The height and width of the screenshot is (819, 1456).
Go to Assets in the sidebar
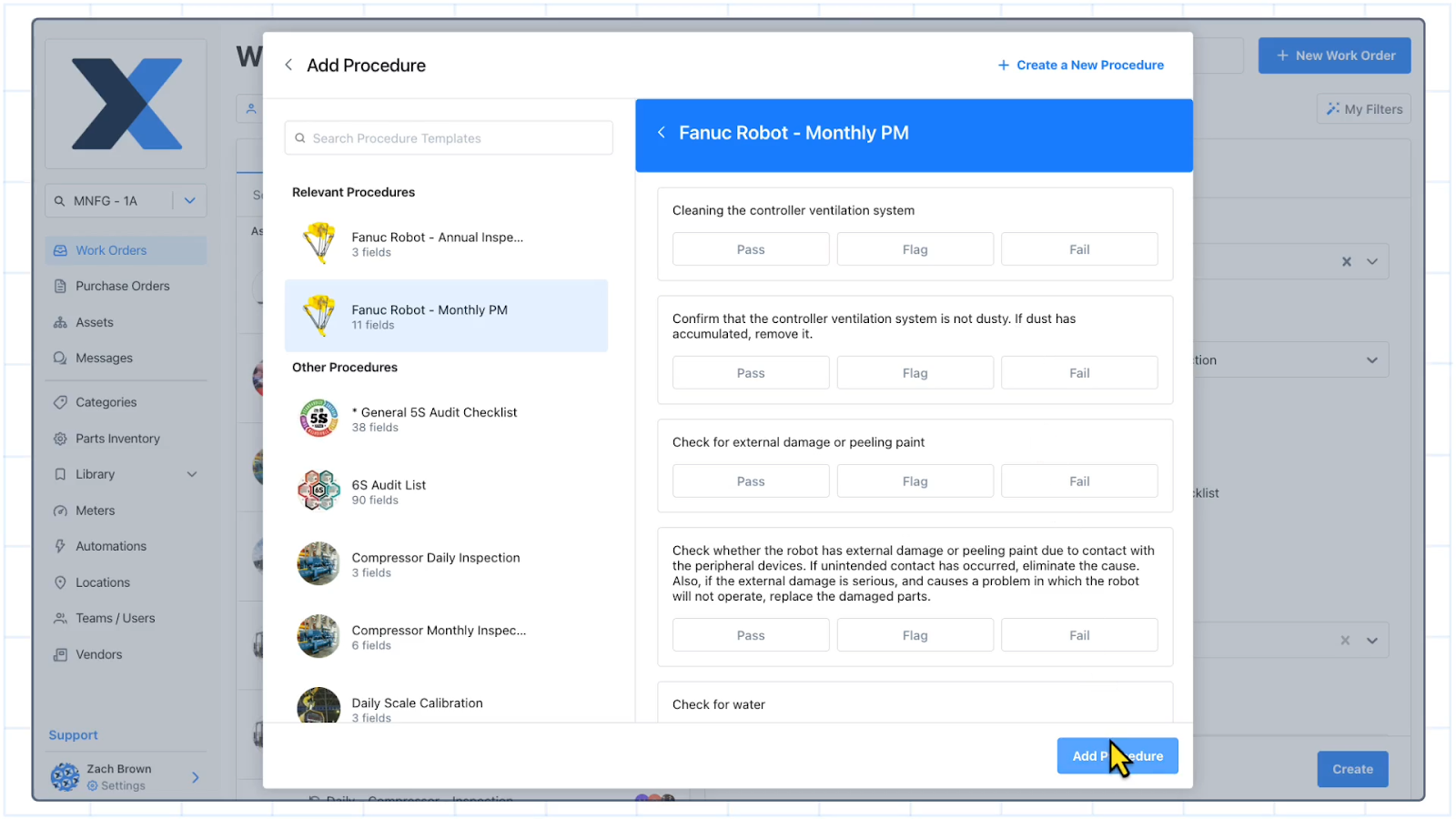[x=126, y=322]
